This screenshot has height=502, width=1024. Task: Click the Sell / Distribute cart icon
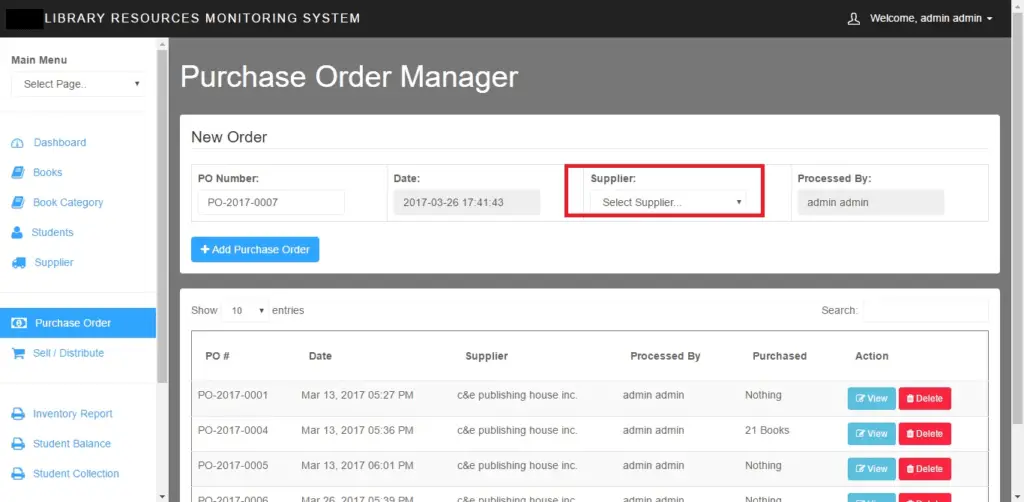tap(18, 353)
